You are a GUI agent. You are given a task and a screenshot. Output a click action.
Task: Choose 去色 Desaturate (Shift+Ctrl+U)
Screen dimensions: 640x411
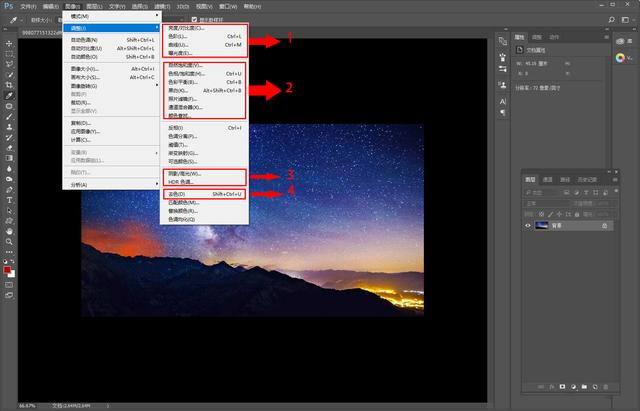[x=204, y=194]
